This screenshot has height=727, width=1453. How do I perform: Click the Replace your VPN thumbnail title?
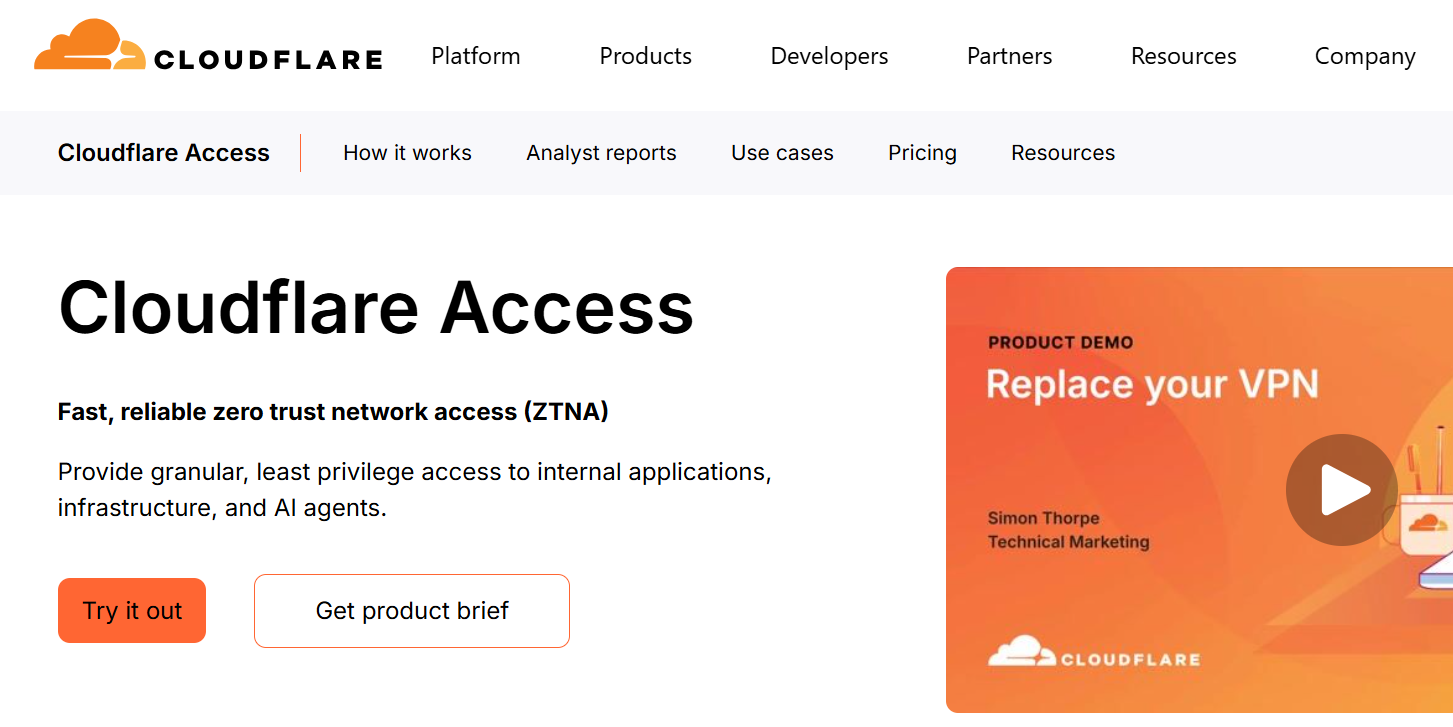(1152, 384)
